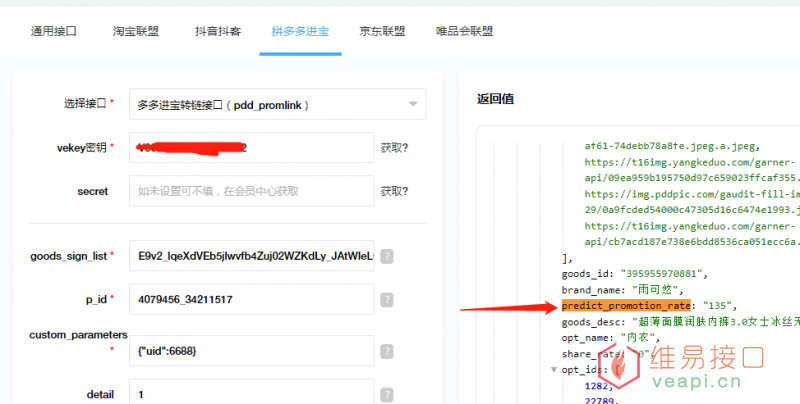Click the brand_name value 雨可悠

(656, 290)
